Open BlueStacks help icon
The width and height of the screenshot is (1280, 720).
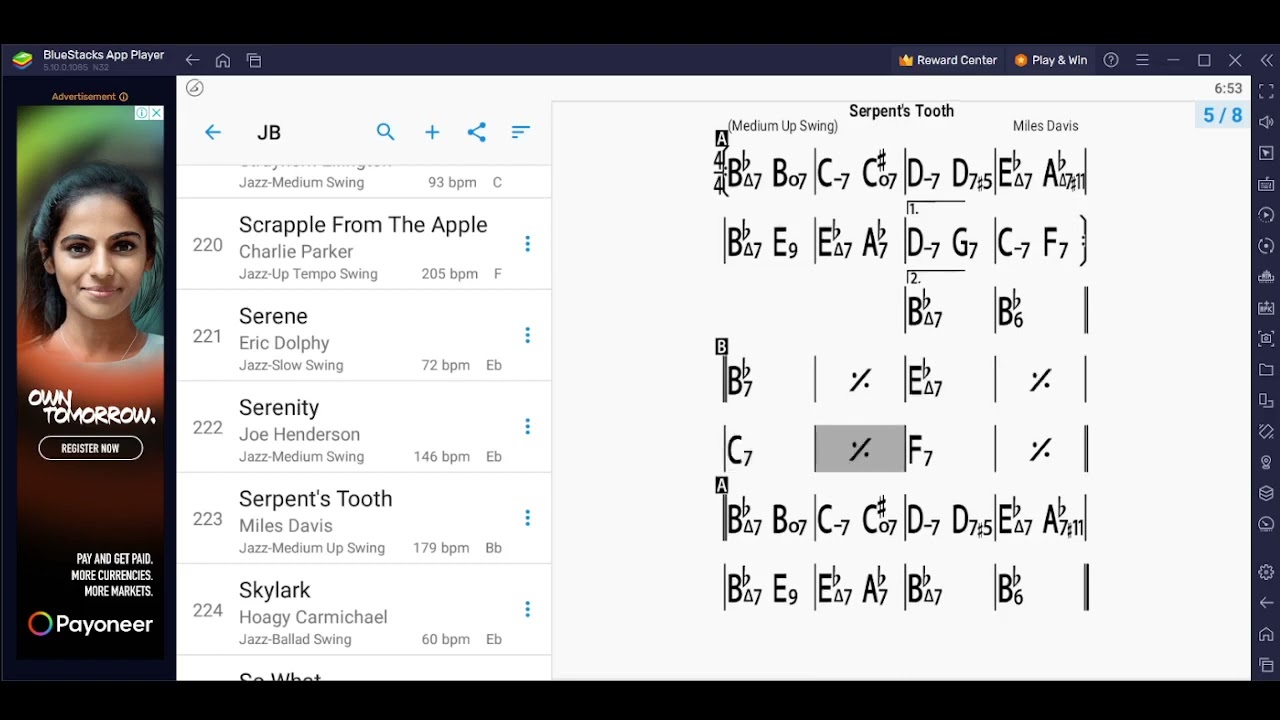(x=1111, y=60)
